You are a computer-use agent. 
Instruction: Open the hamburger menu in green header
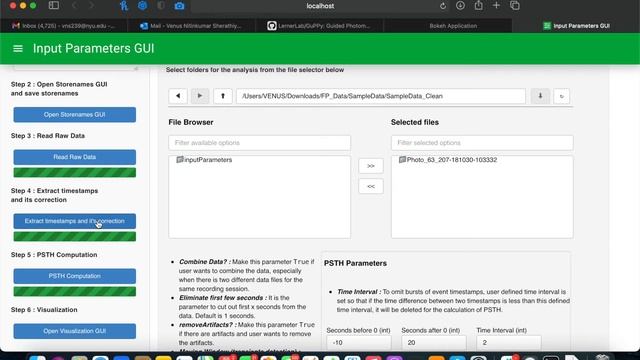pyautogui.click(x=18, y=49)
